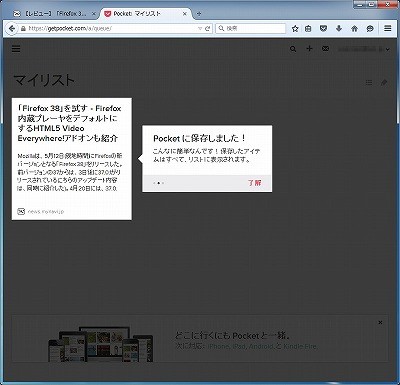Click the iPad link in the banner
The width and height of the screenshot is (400, 385).
point(239,346)
